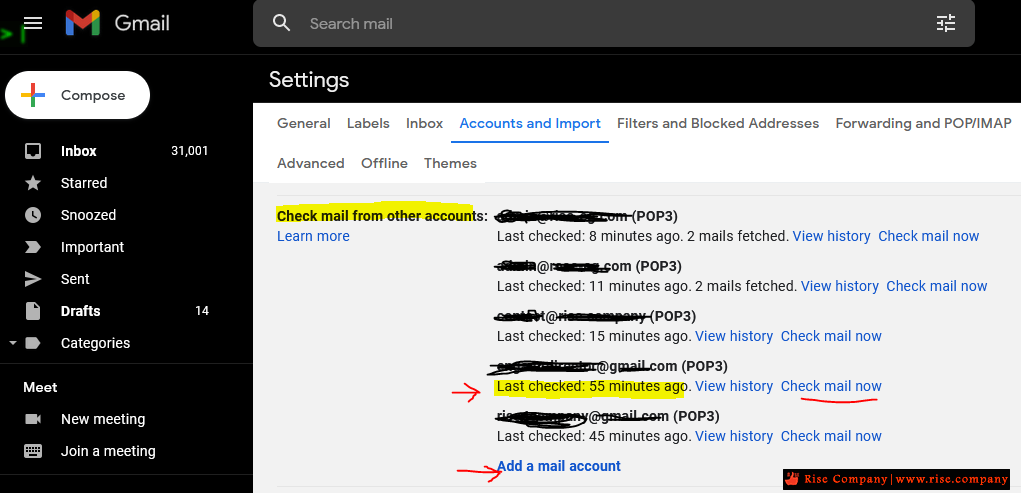1021x493 pixels.
Task: Click the Inbox count 31,001
Action: pos(189,151)
